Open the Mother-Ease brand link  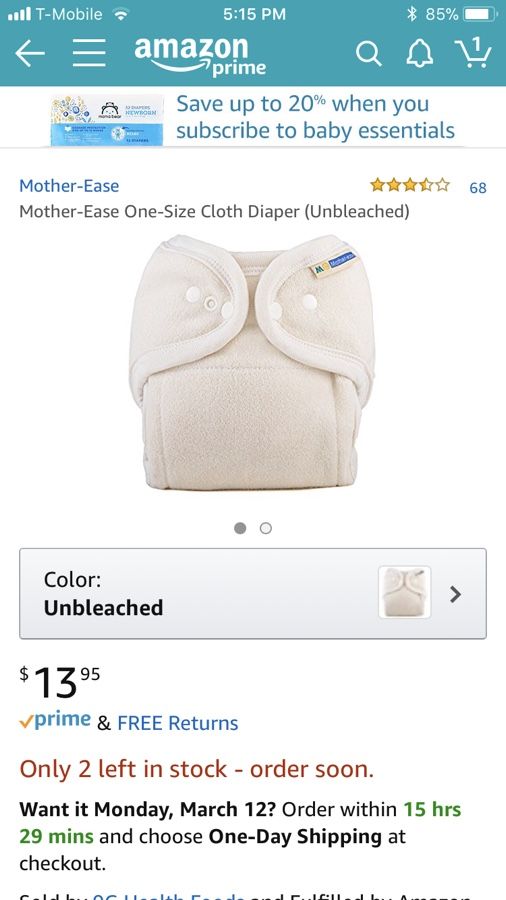point(69,185)
